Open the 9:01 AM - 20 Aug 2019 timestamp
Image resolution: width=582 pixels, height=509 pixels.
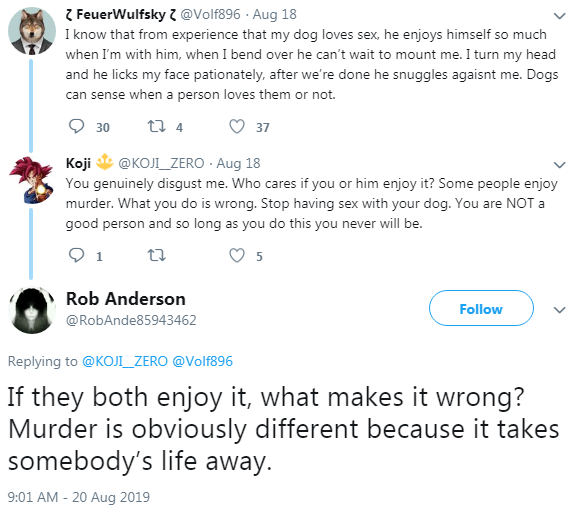click(x=79, y=497)
